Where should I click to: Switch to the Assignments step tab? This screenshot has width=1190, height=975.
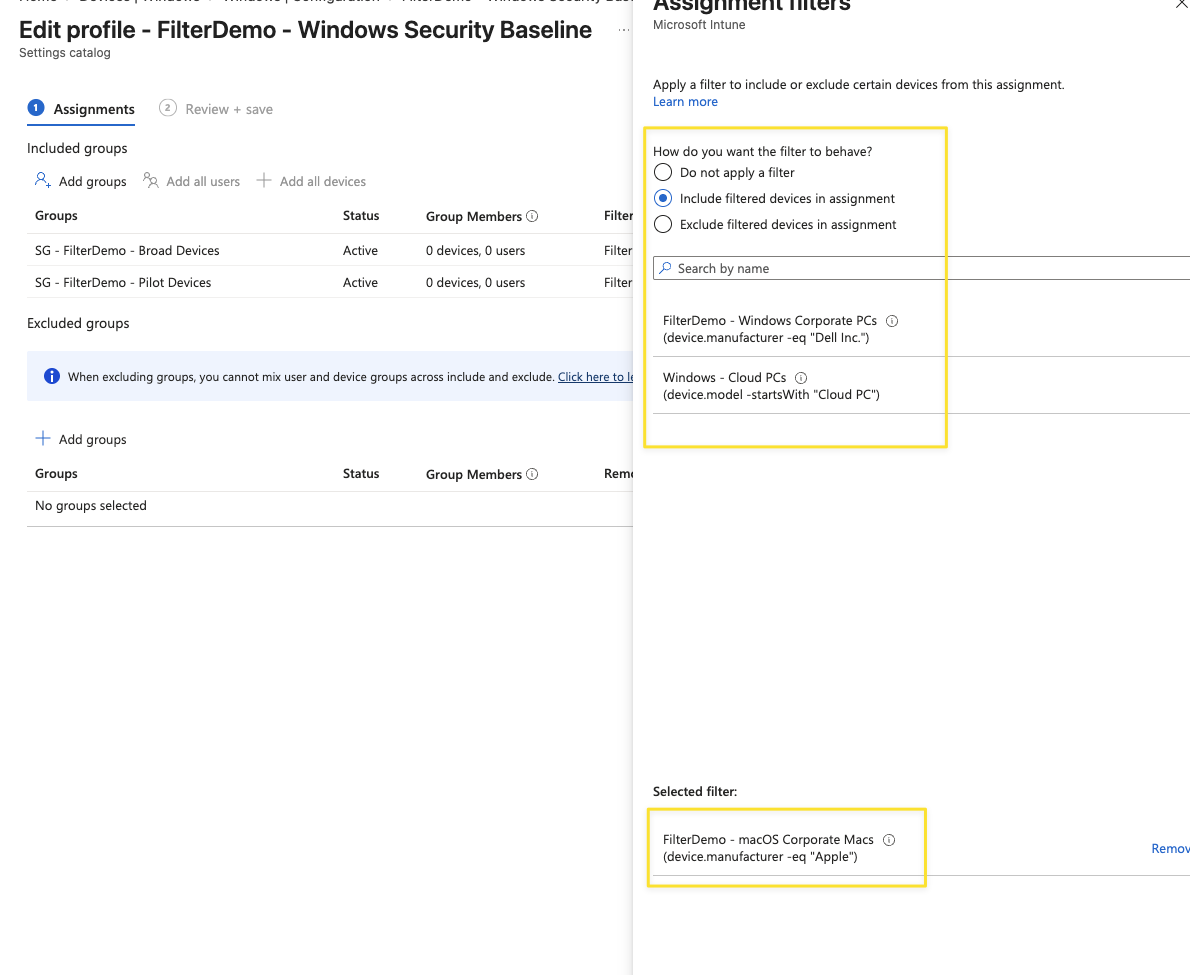pos(80,109)
